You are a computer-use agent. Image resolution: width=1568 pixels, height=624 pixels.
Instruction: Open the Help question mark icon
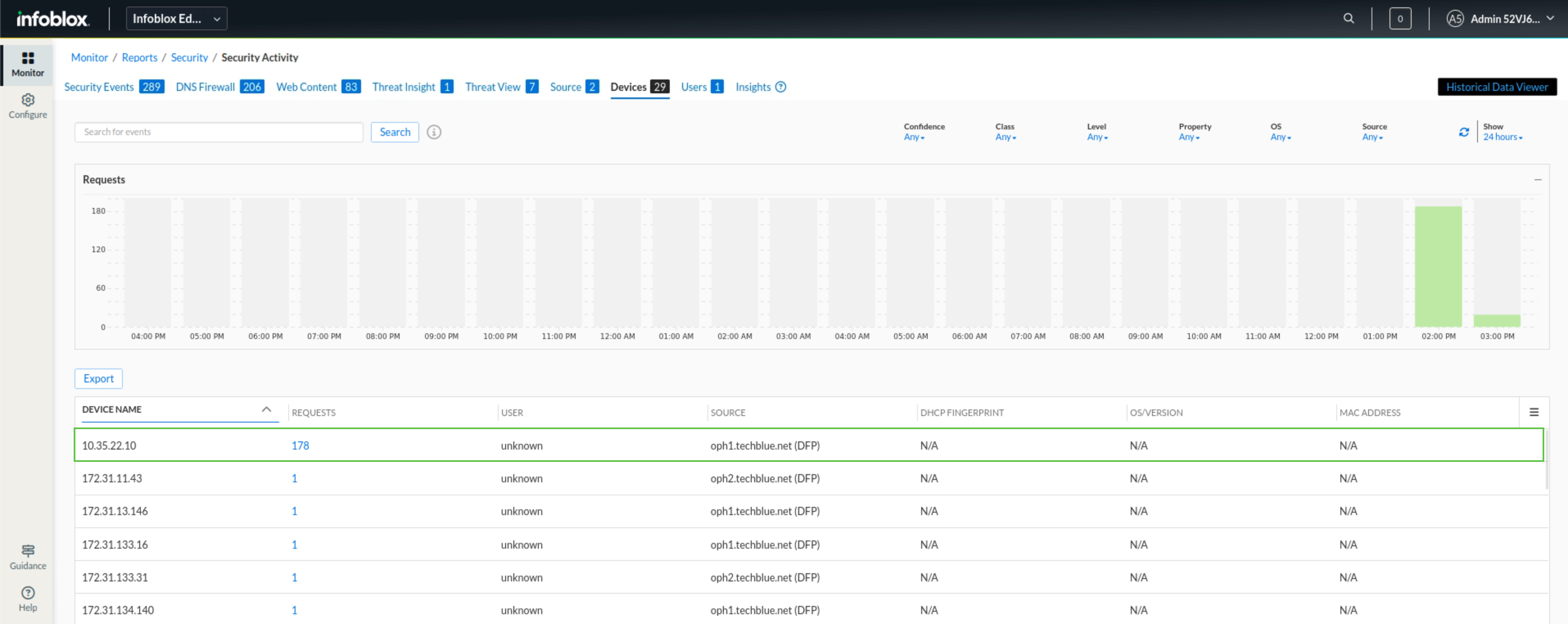point(27,592)
